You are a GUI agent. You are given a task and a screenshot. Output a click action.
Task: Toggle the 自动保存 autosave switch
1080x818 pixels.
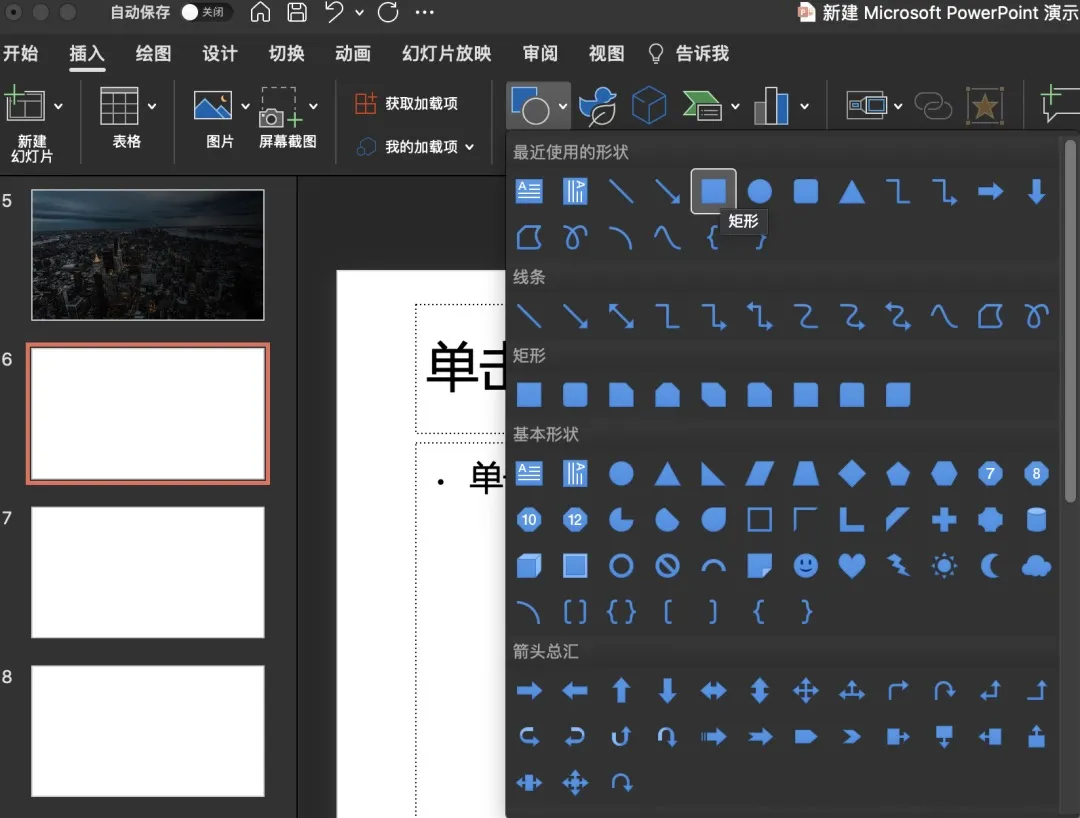tap(205, 13)
